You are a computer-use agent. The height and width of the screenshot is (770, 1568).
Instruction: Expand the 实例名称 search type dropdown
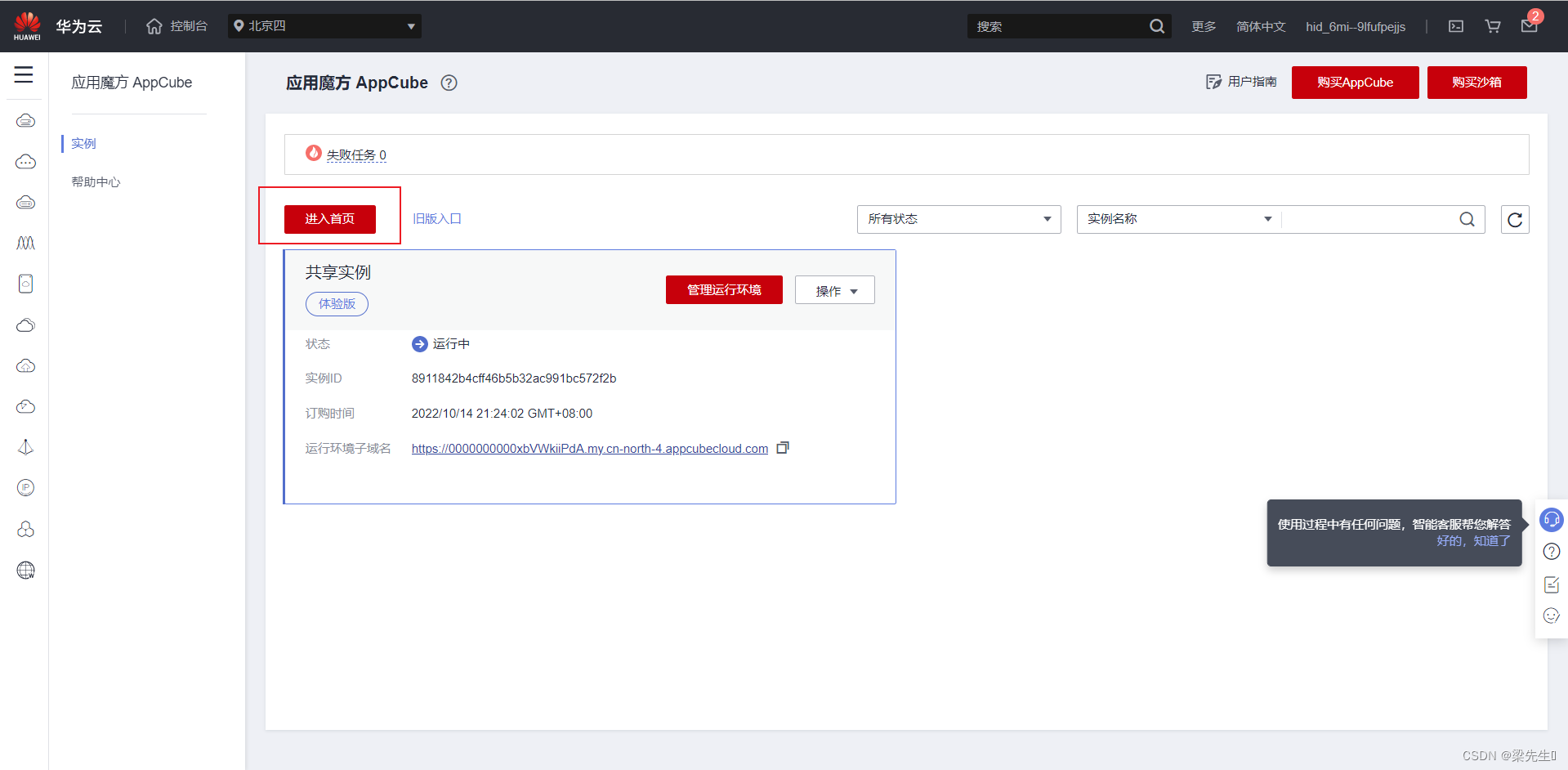(1179, 219)
